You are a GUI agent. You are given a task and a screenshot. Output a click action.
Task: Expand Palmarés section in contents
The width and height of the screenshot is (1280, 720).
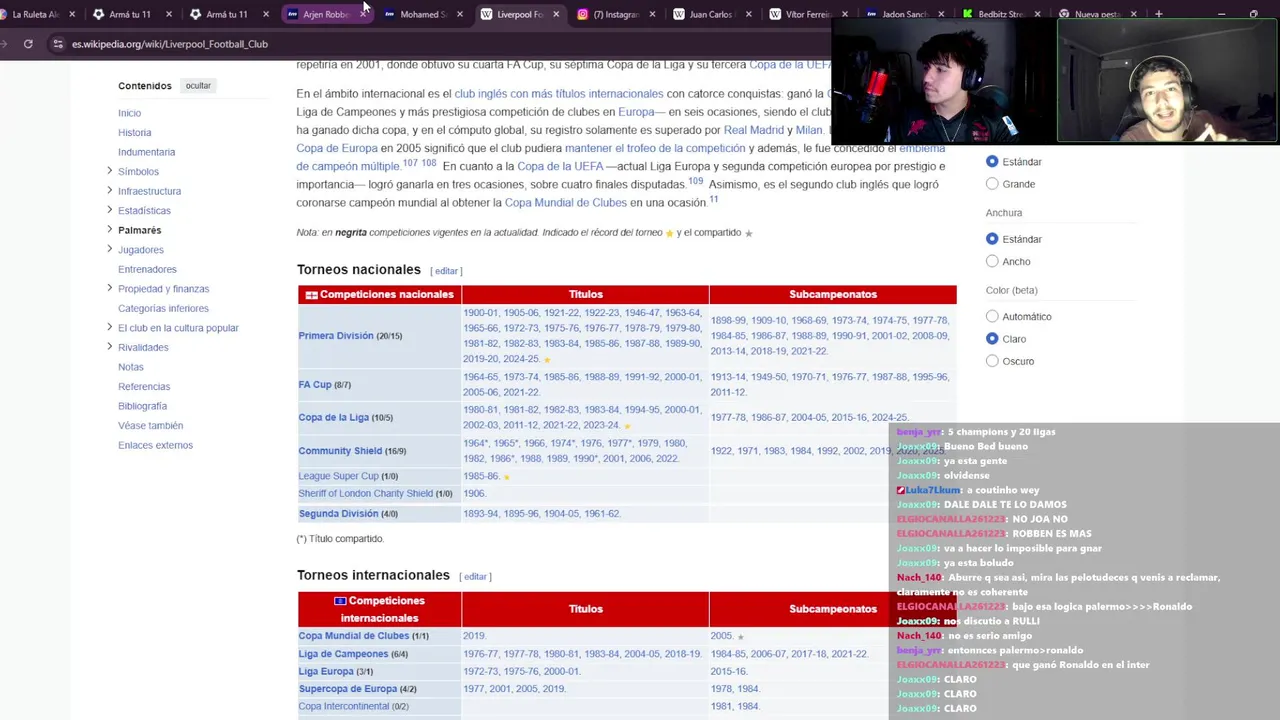(109, 229)
